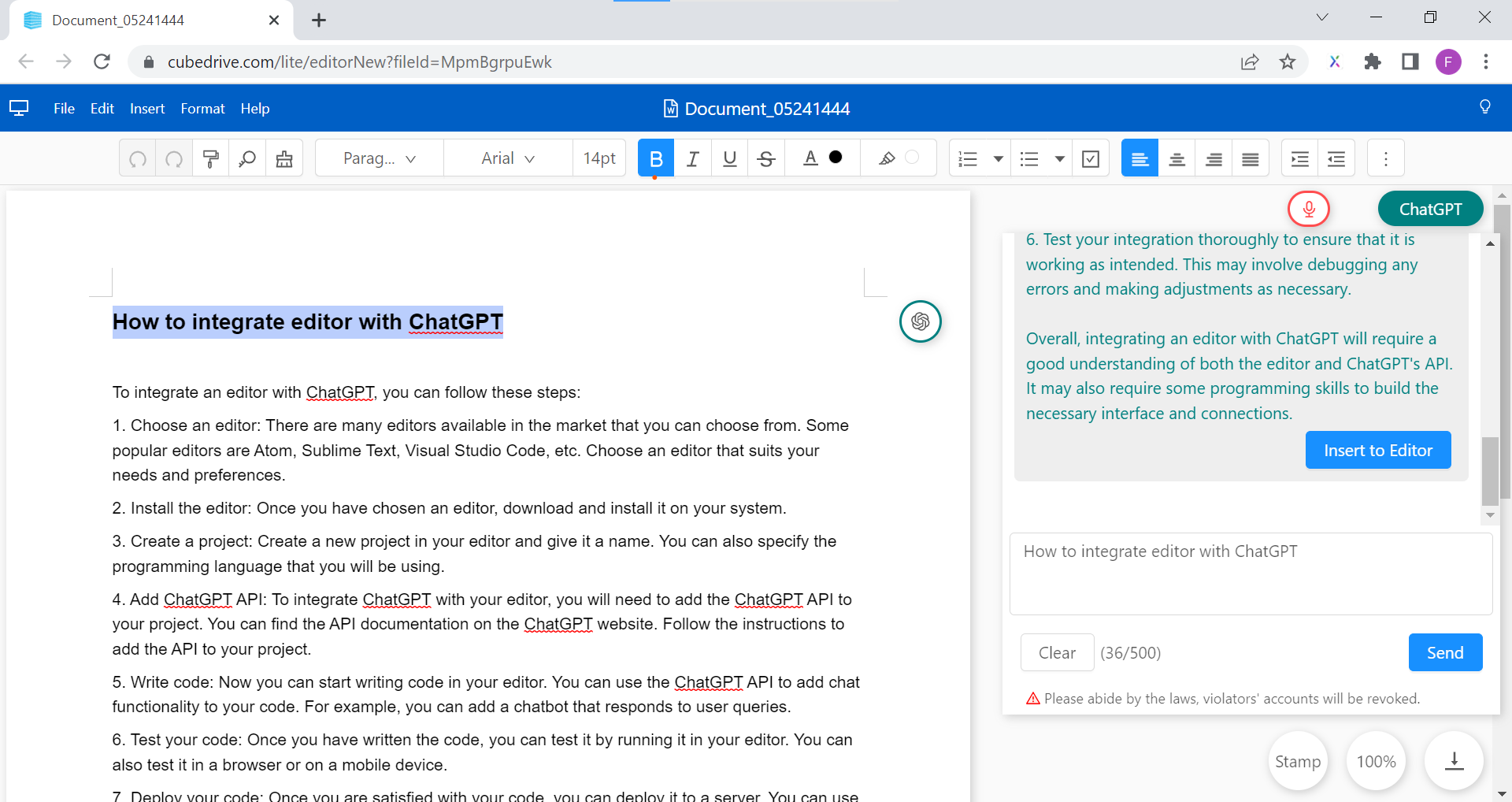
Task: Click the red microphone voice input icon
Action: 1309,209
